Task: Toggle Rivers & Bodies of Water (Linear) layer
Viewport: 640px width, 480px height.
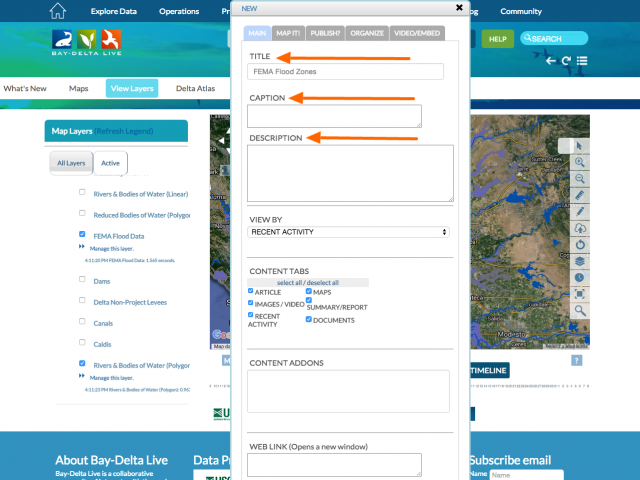Action: (x=82, y=192)
